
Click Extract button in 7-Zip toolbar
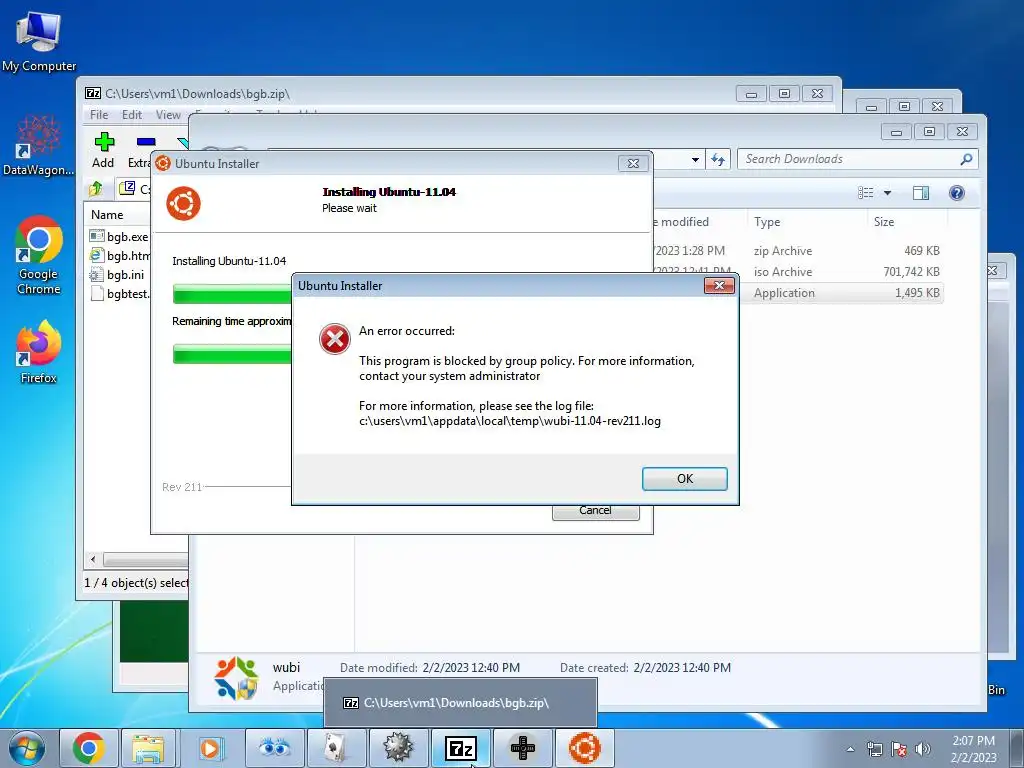[x=140, y=150]
